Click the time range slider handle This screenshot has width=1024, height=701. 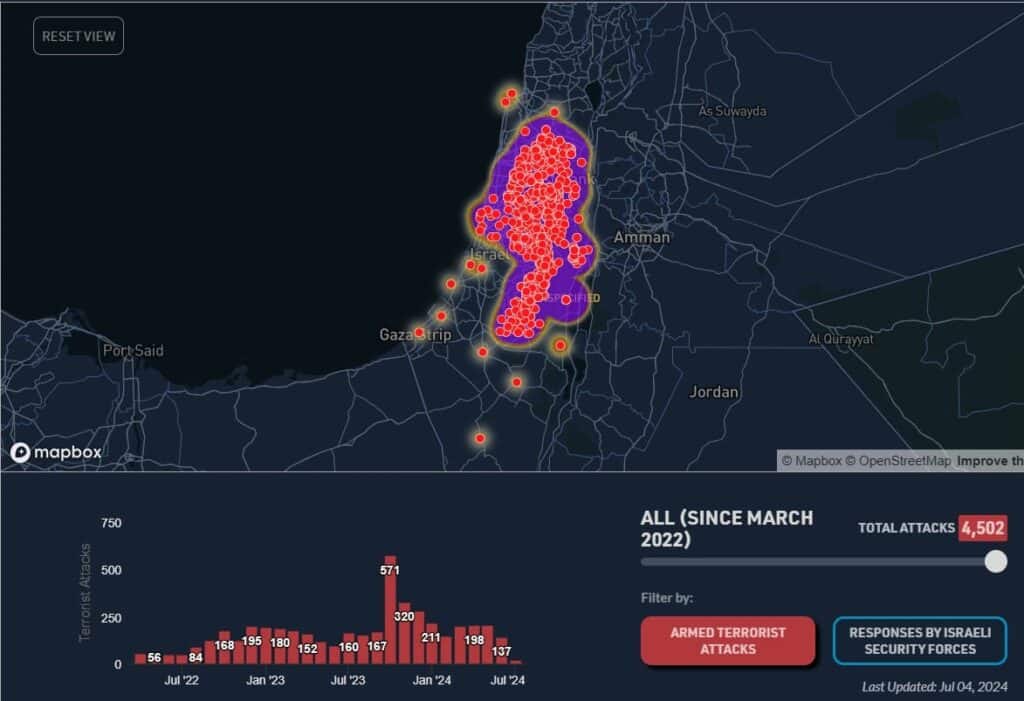[x=995, y=562]
